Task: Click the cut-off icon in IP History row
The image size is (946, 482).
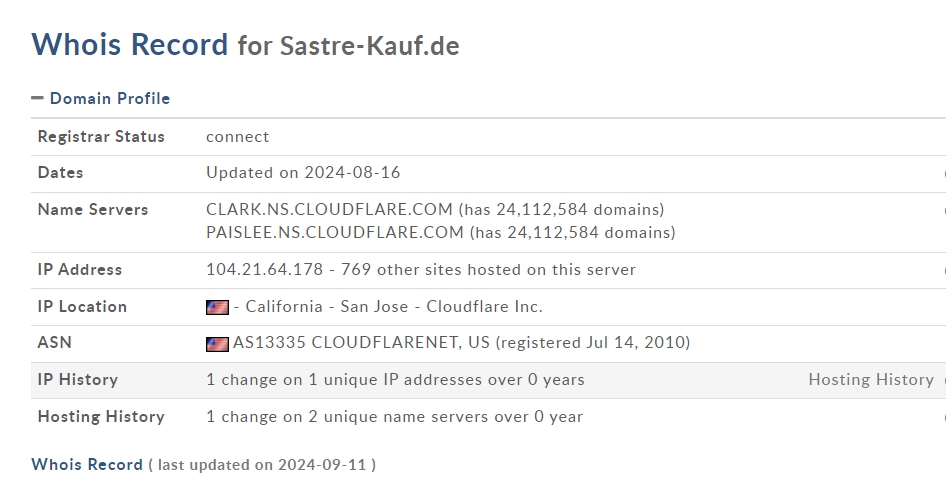Action: [943, 380]
